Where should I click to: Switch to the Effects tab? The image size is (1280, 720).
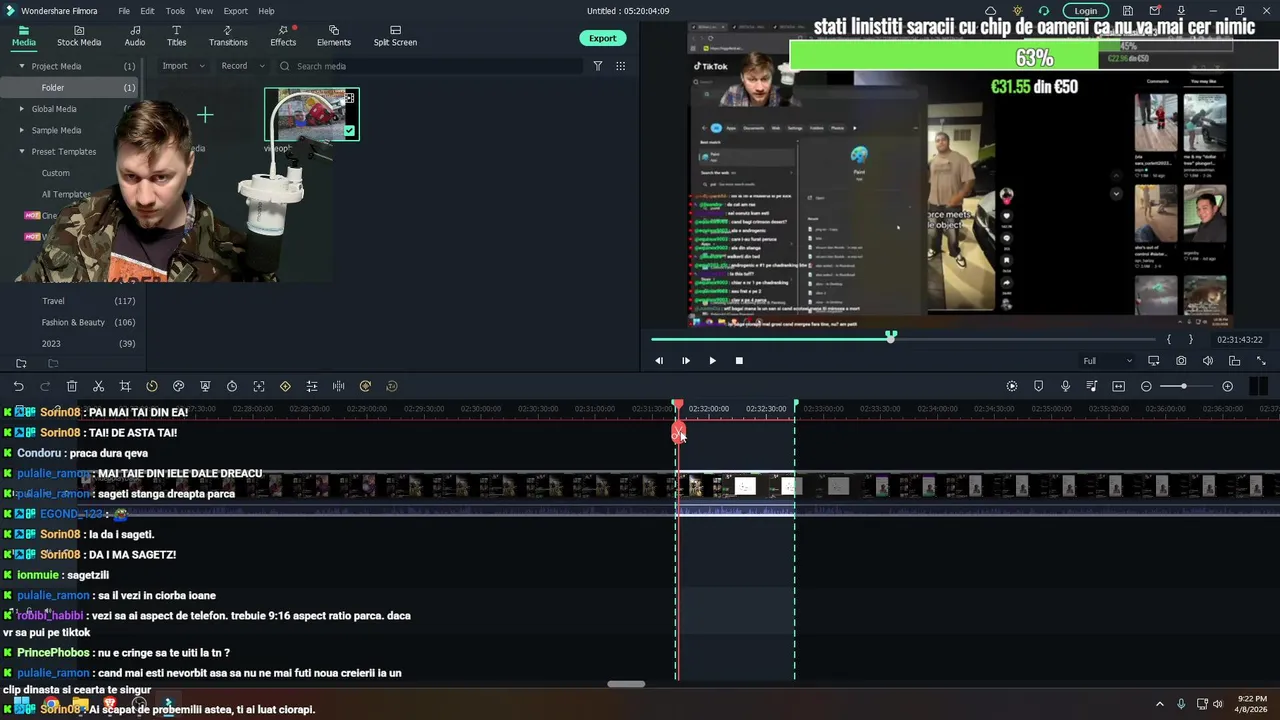283,36
